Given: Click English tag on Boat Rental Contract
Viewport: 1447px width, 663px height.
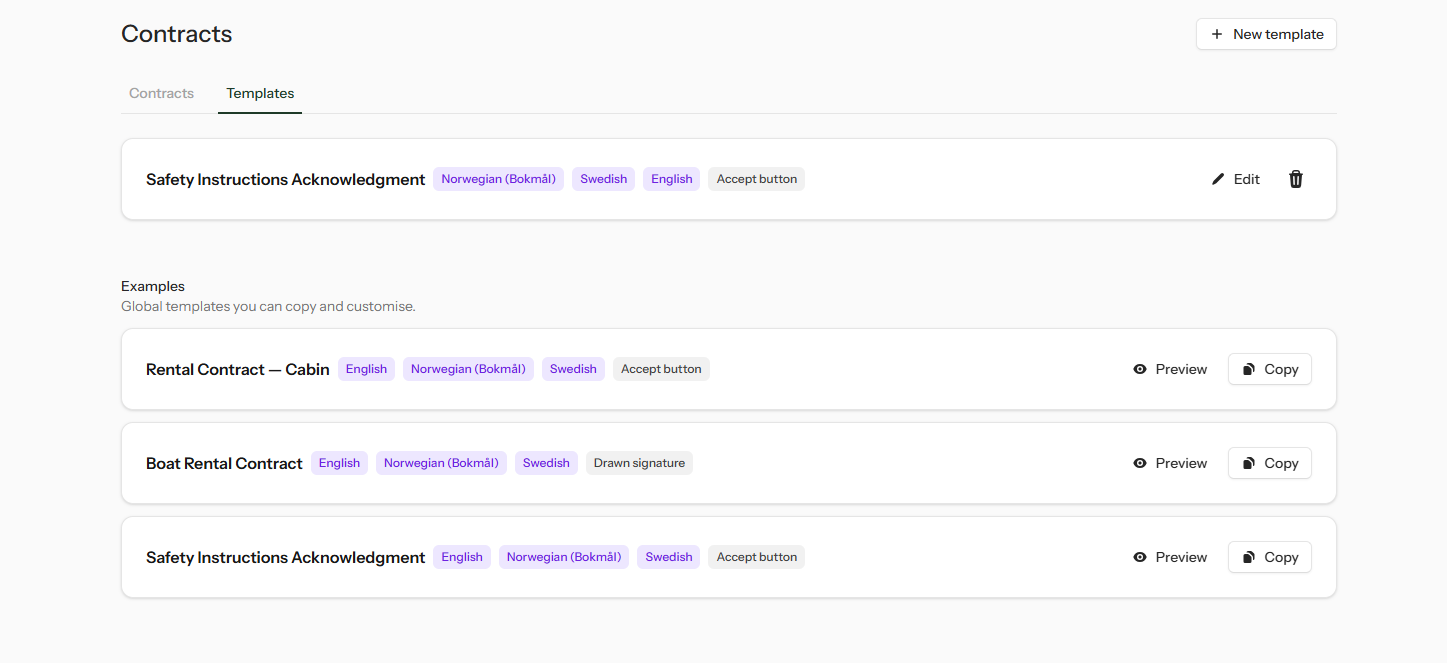Looking at the screenshot, I should (339, 463).
